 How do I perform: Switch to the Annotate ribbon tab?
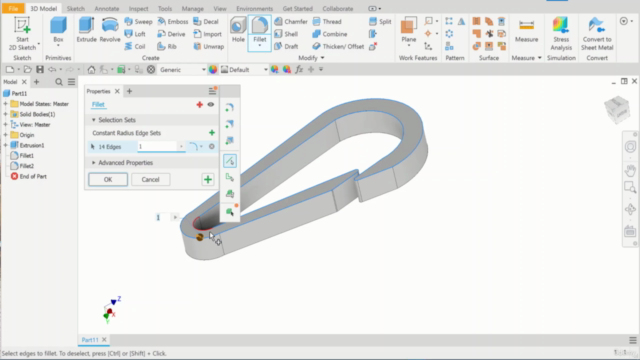click(107, 9)
